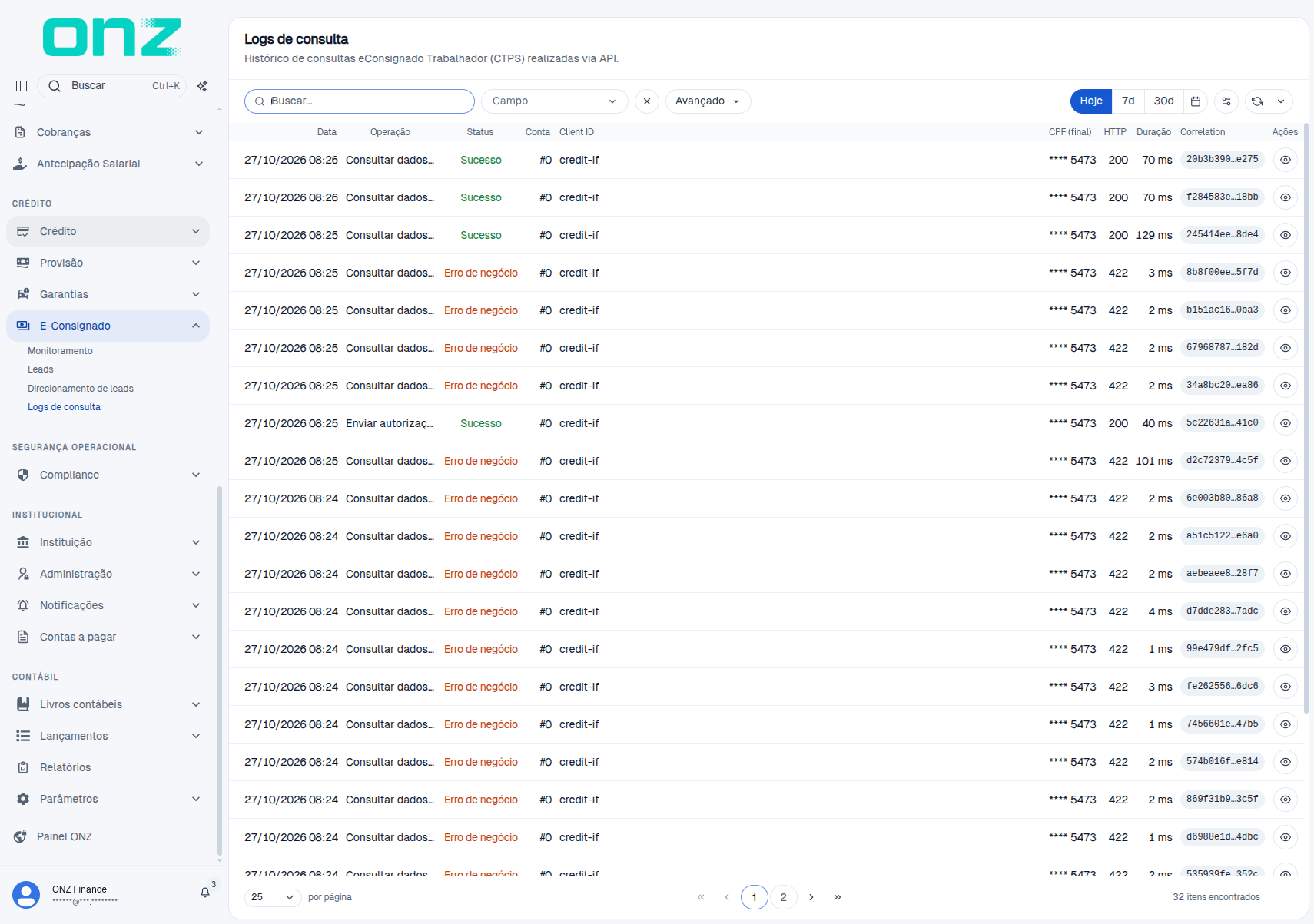Open the calendar date picker icon
Viewport: 1314px width, 924px height.
[1196, 101]
